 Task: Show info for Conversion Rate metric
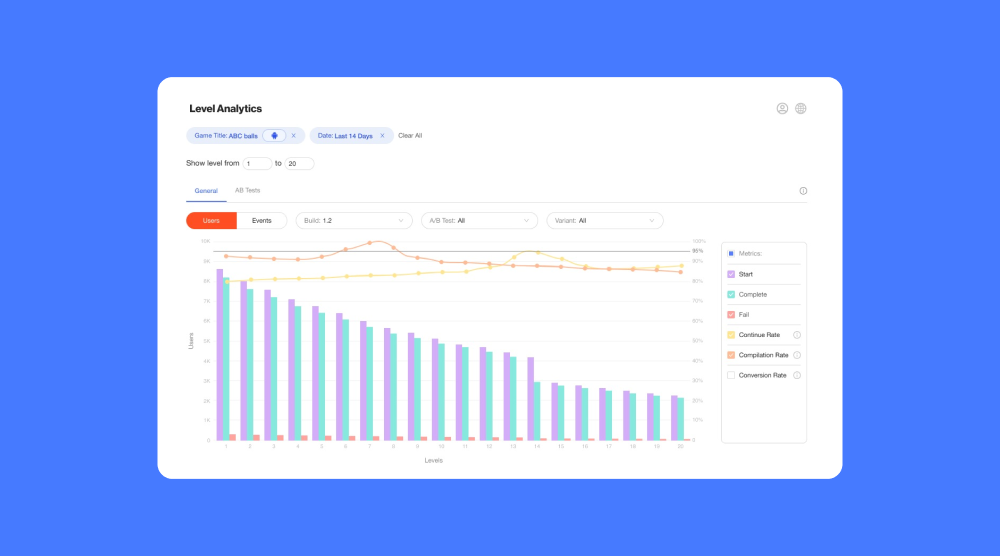(797, 375)
